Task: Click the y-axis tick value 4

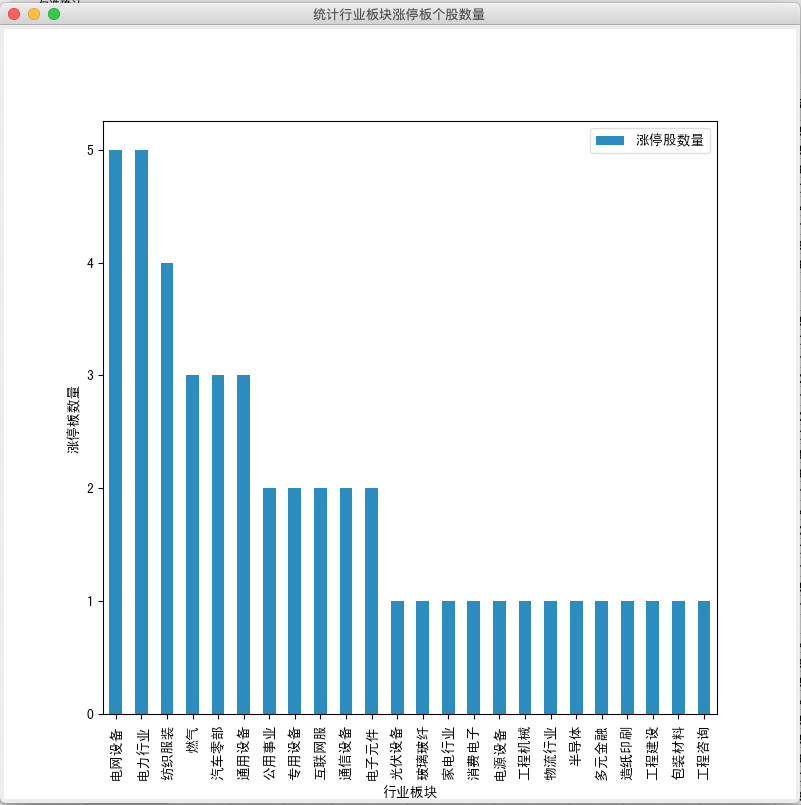Action: [90, 263]
